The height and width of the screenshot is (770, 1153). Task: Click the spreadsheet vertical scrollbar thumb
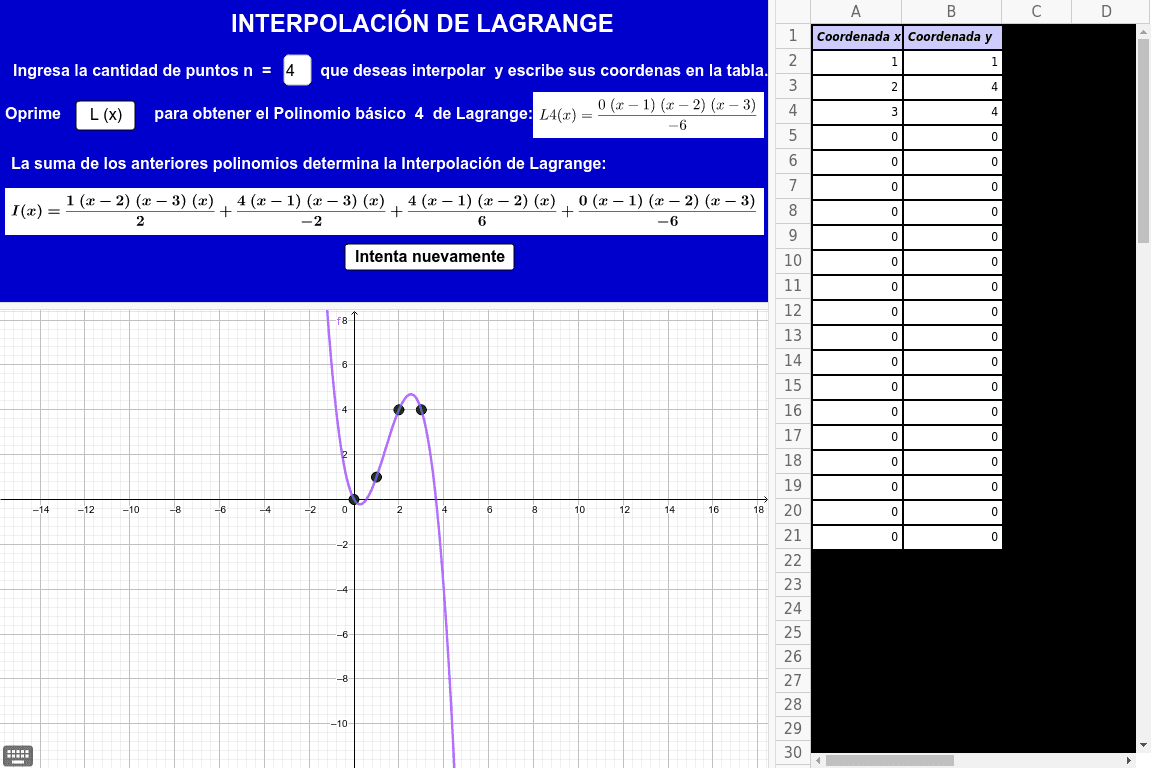pos(1144,140)
